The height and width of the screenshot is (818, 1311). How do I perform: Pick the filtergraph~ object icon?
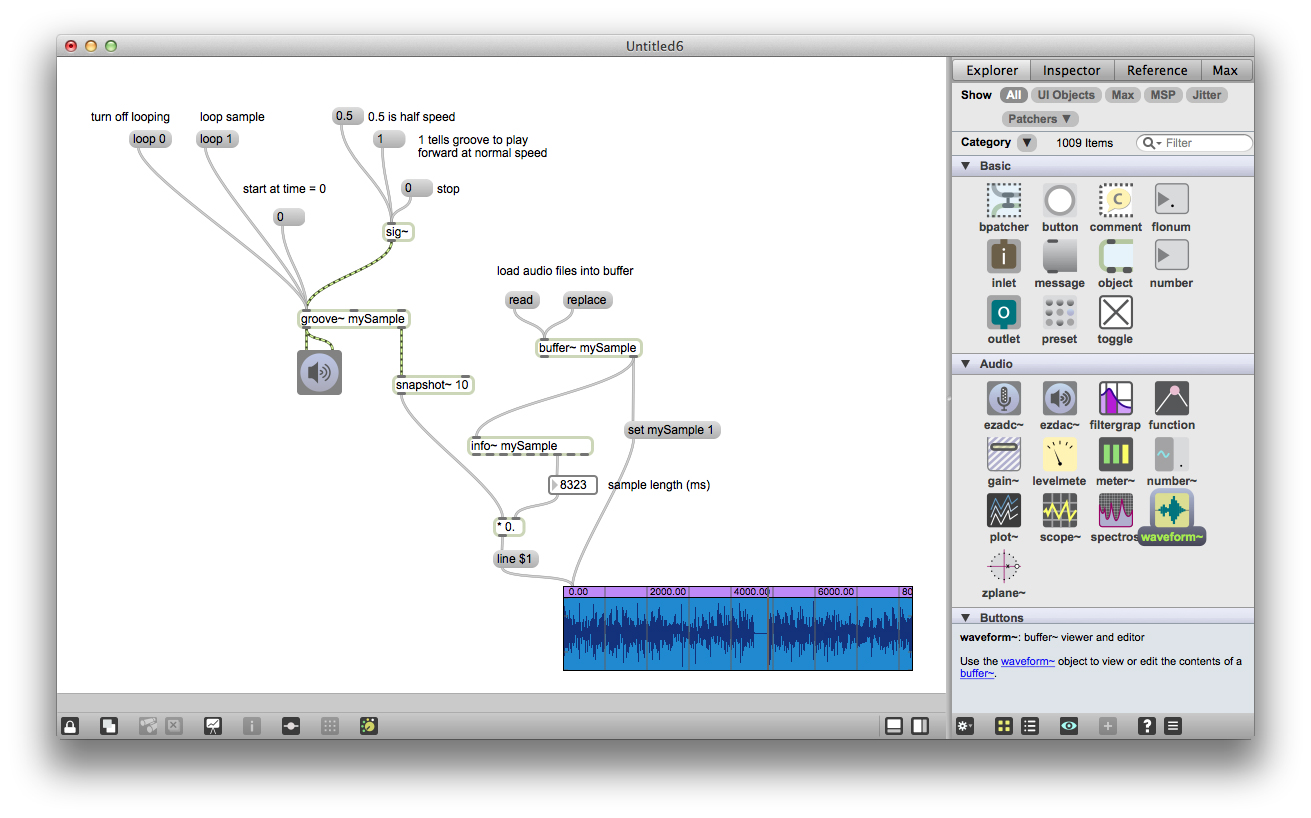pyautogui.click(x=1116, y=399)
